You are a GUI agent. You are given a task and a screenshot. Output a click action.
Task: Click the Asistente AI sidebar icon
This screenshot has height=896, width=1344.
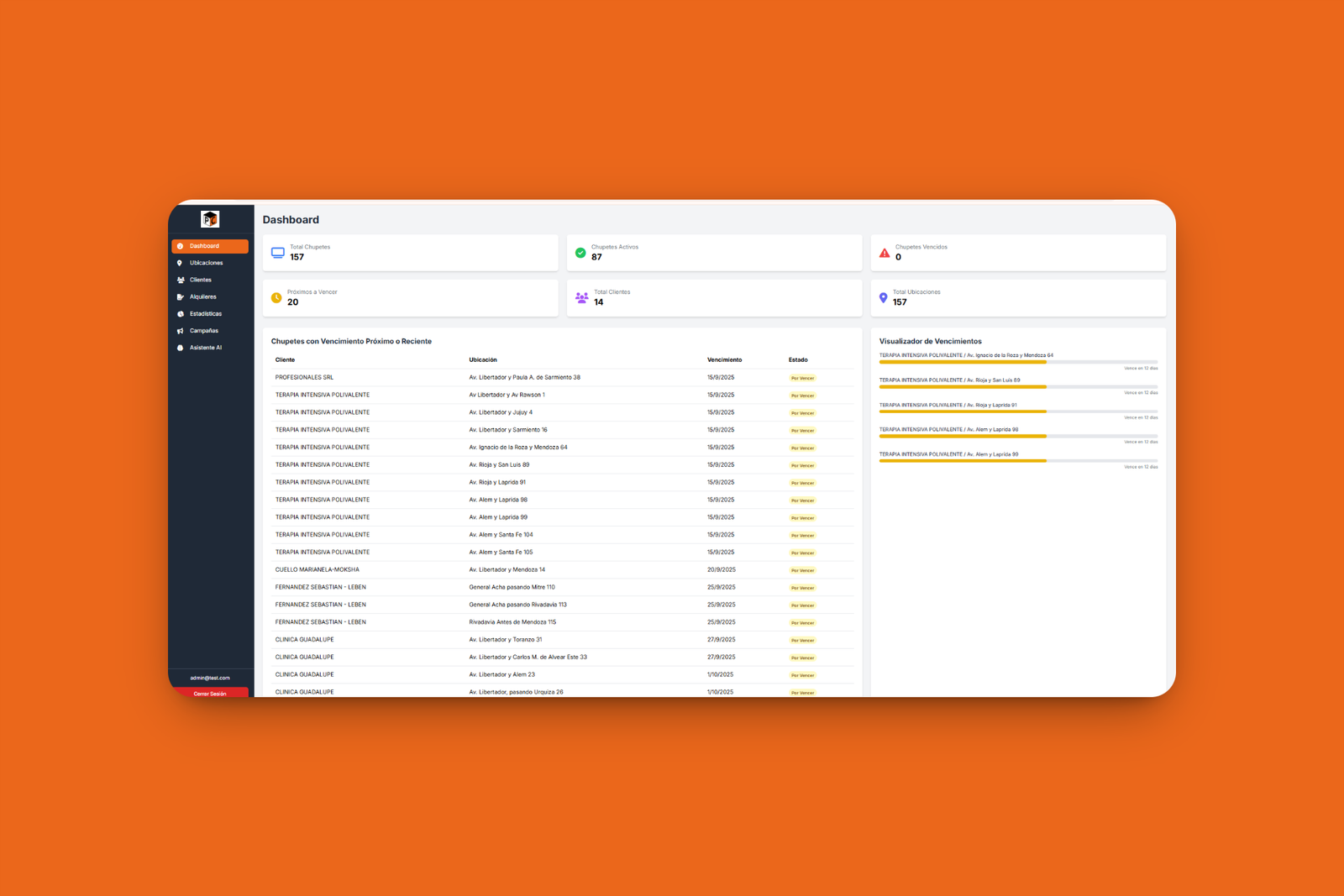(180, 348)
